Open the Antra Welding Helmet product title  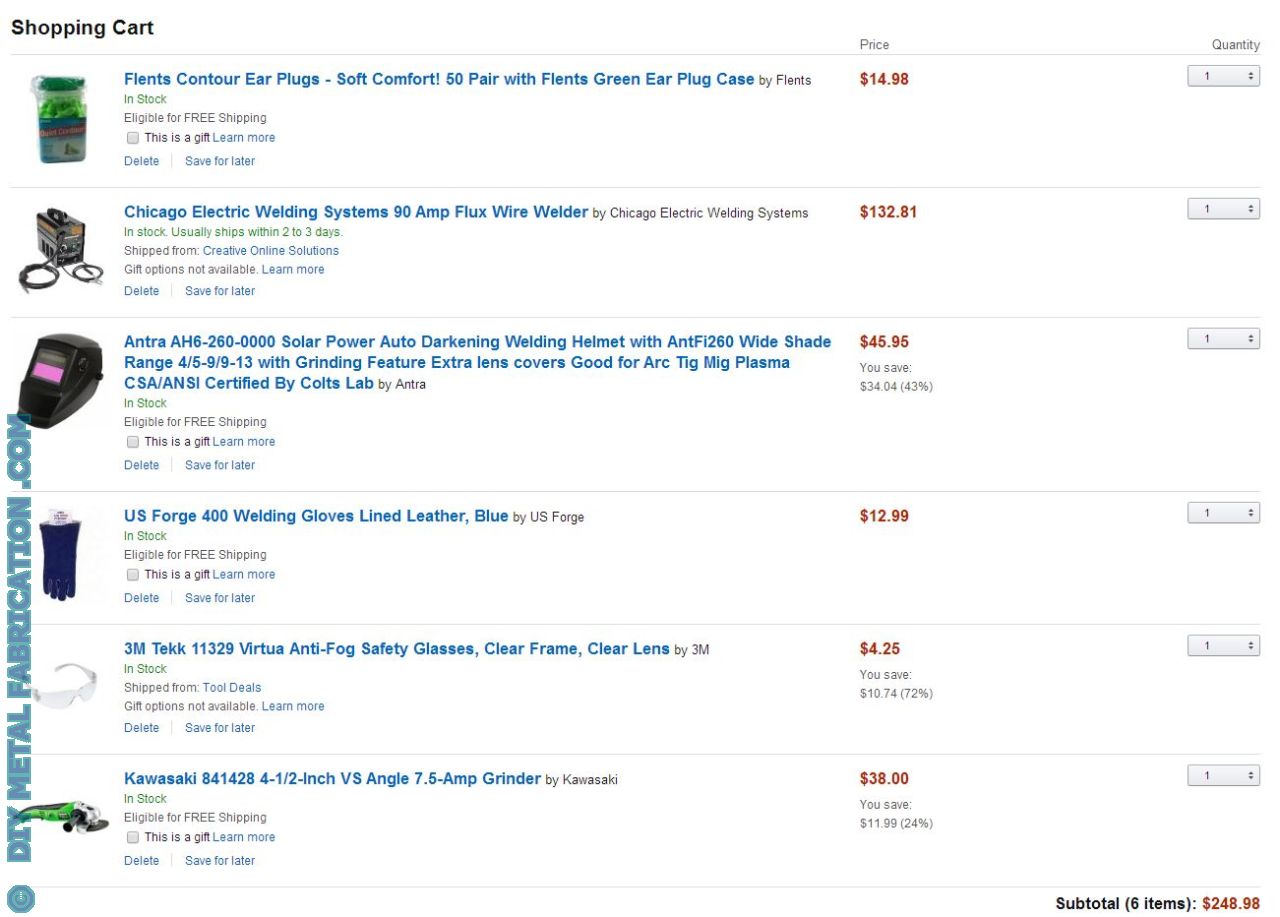point(477,362)
